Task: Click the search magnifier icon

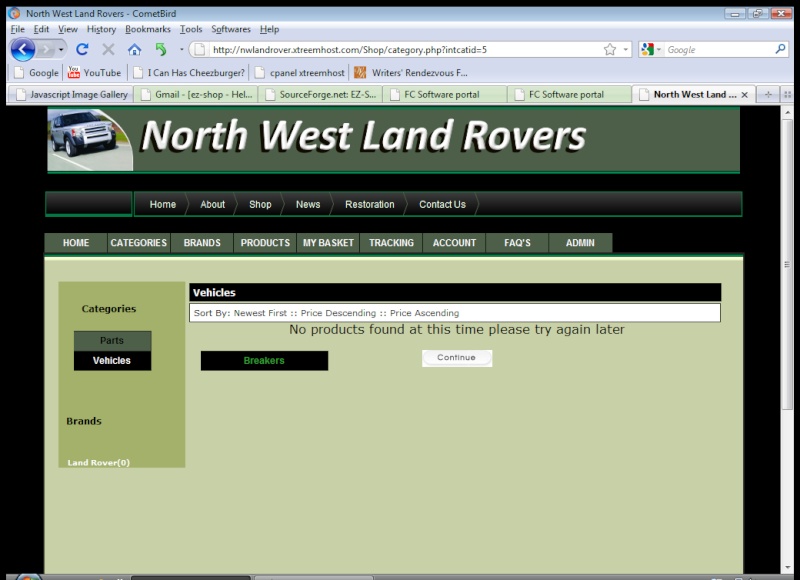Action: [x=780, y=49]
